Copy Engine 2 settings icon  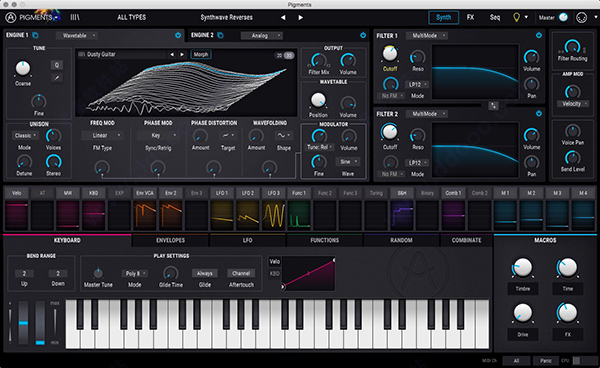point(220,35)
